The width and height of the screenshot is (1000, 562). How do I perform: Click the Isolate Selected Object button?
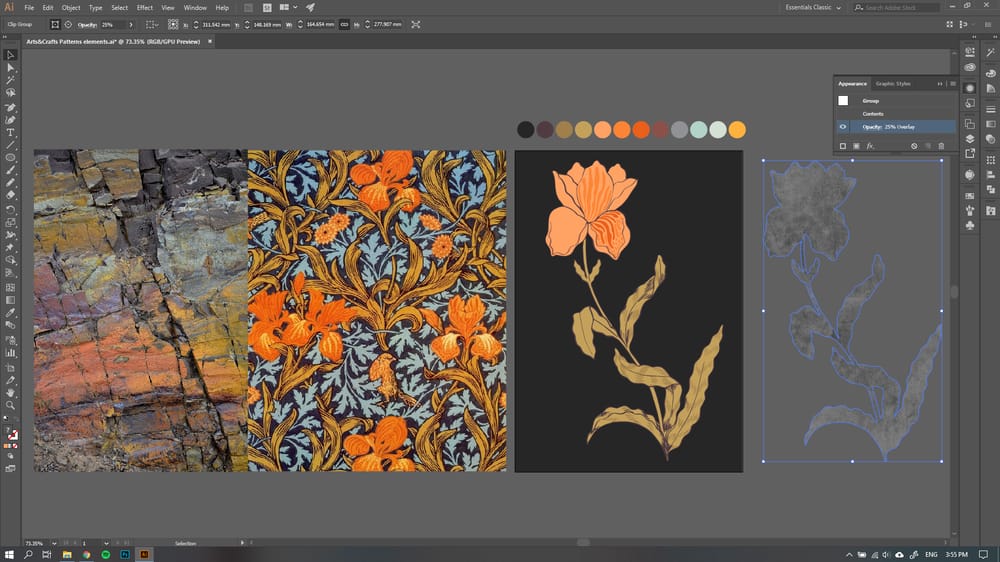point(415,24)
